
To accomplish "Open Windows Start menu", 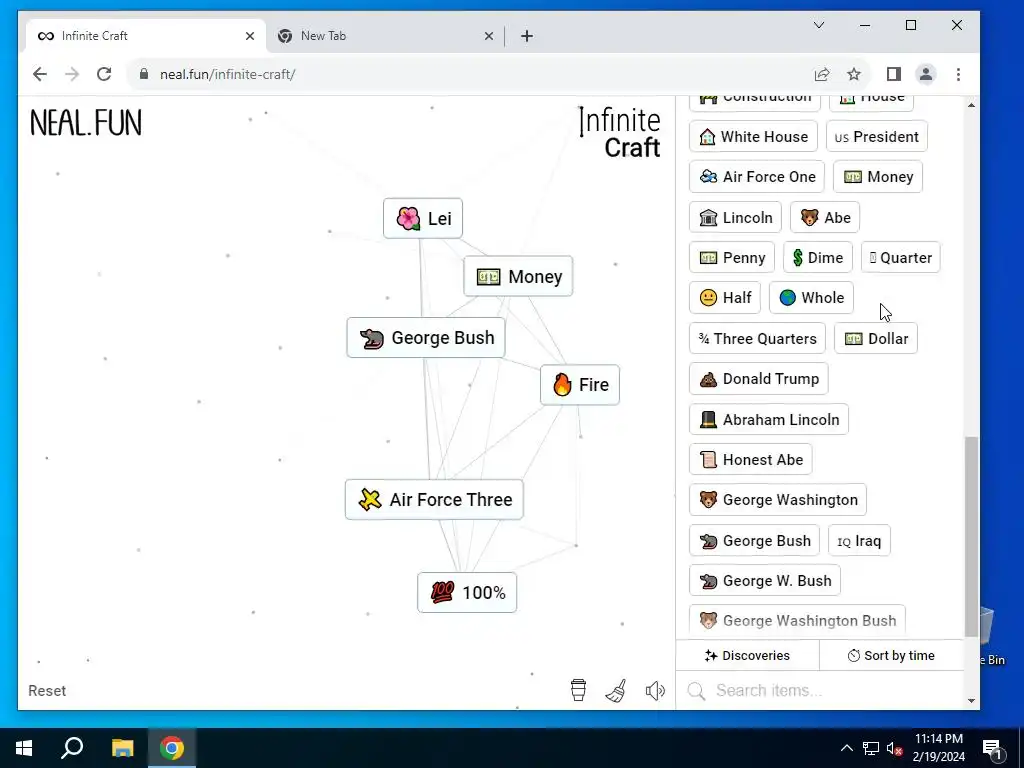I will click(24, 748).
